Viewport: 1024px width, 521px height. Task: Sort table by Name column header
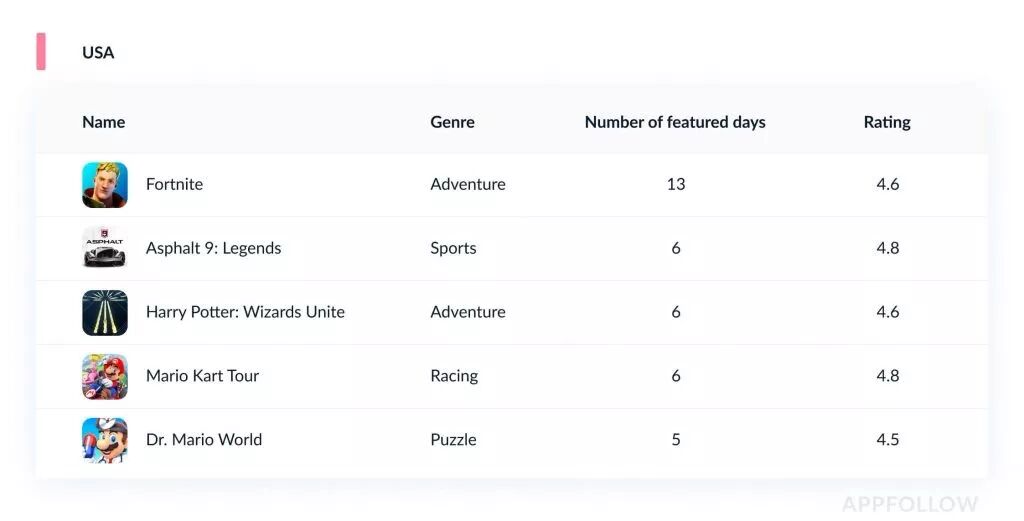point(103,122)
